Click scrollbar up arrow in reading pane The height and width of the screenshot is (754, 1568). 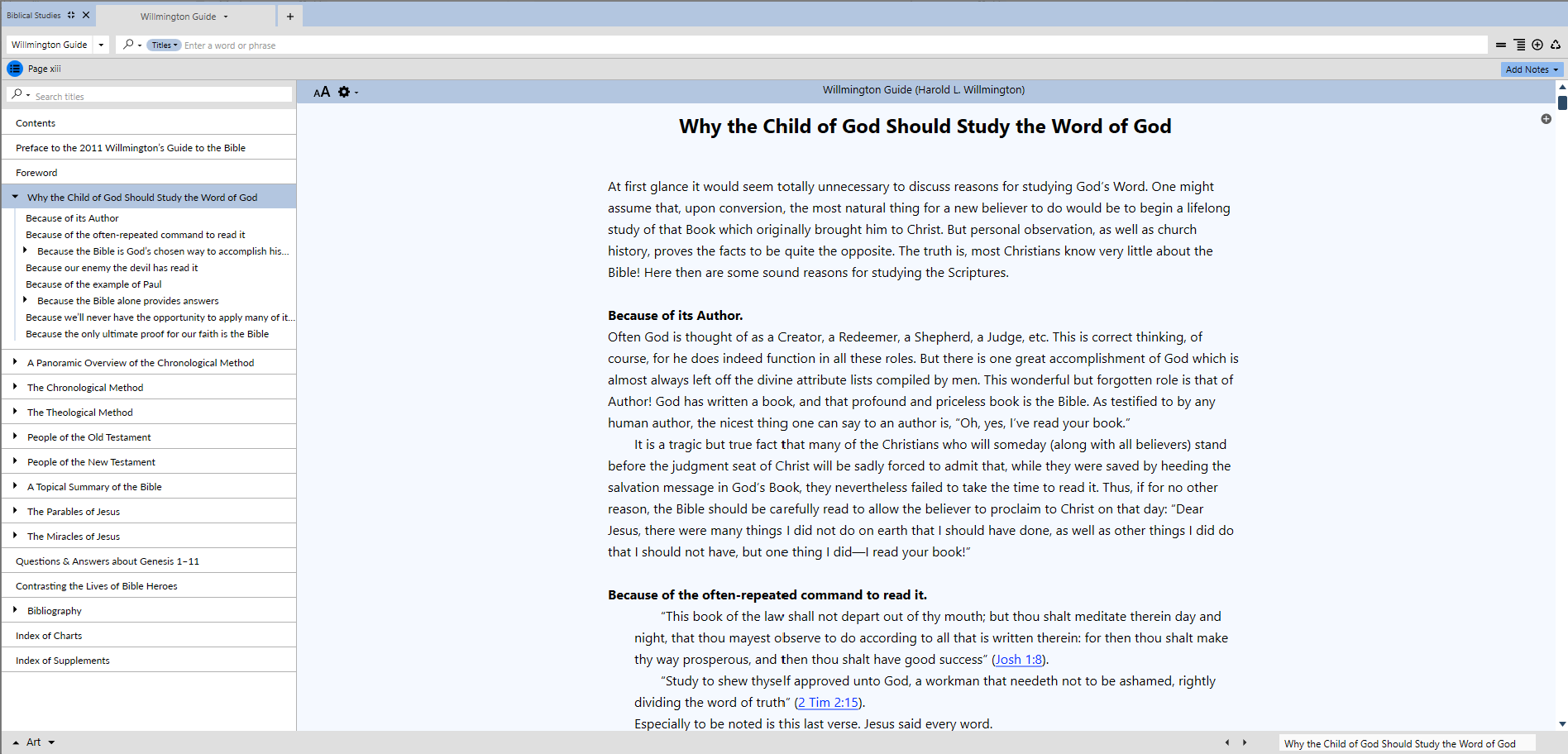pyautogui.click(x=1562, y=86)
